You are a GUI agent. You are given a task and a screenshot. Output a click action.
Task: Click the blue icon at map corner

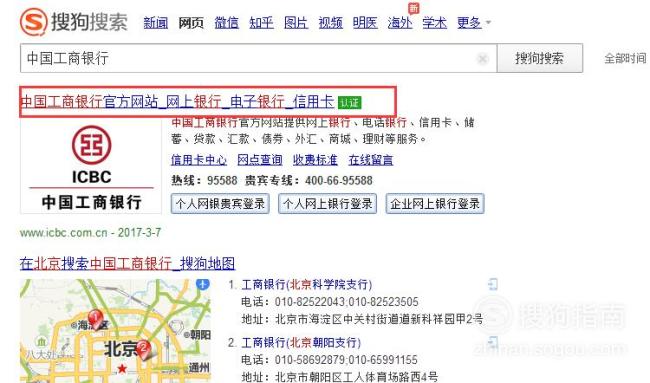[203, 284]
